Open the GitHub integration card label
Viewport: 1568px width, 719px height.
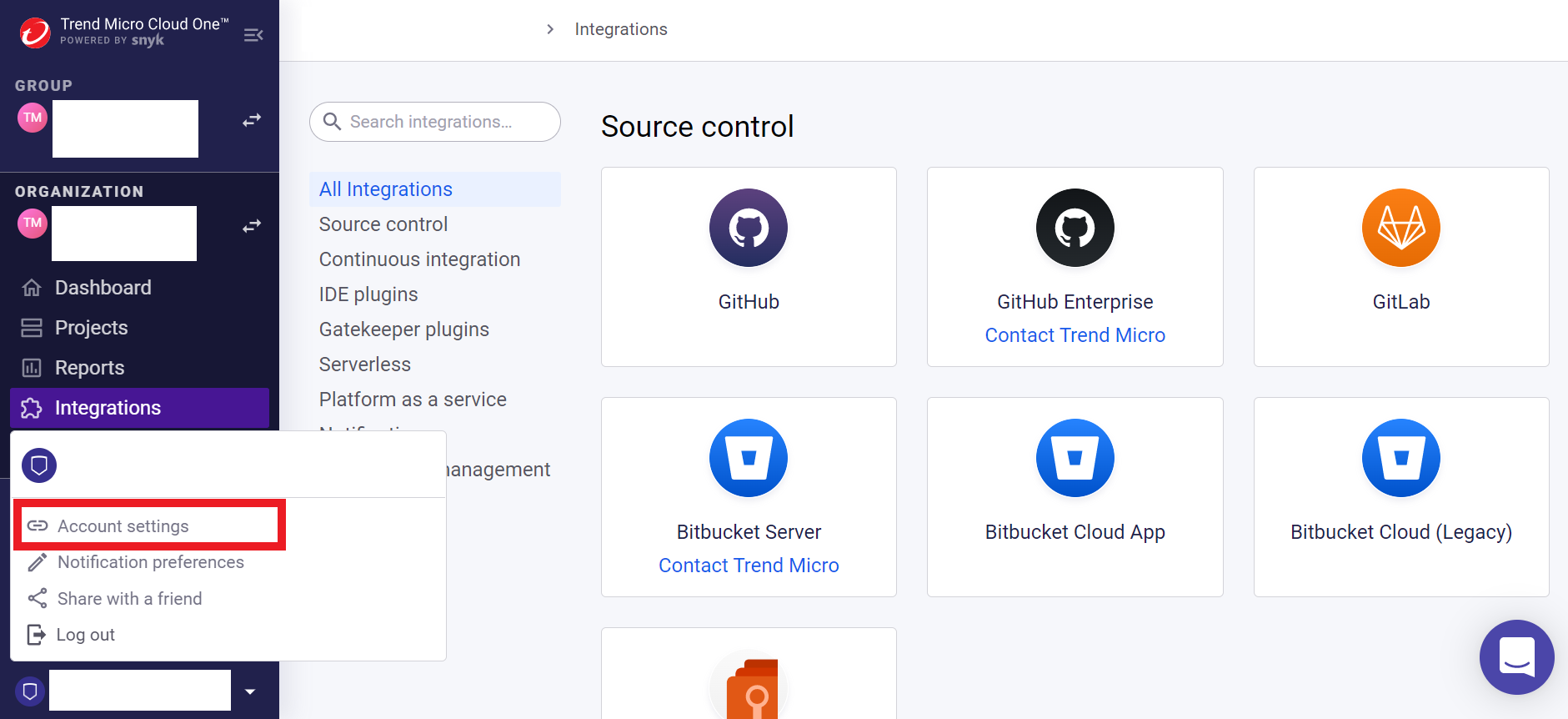coord(749,302)
